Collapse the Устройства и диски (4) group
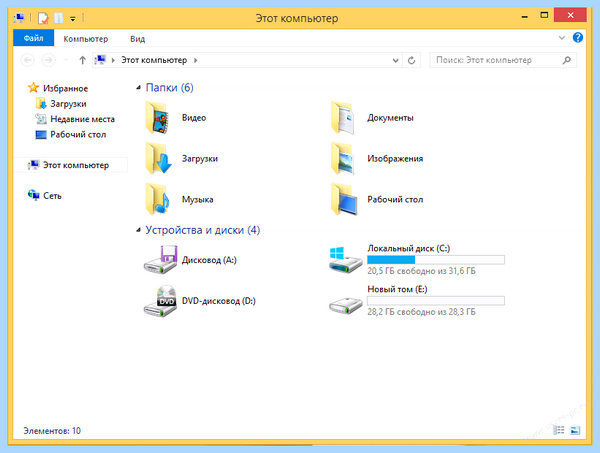The image size is (600, 453). pyautogui.click(x=138, y=230)
